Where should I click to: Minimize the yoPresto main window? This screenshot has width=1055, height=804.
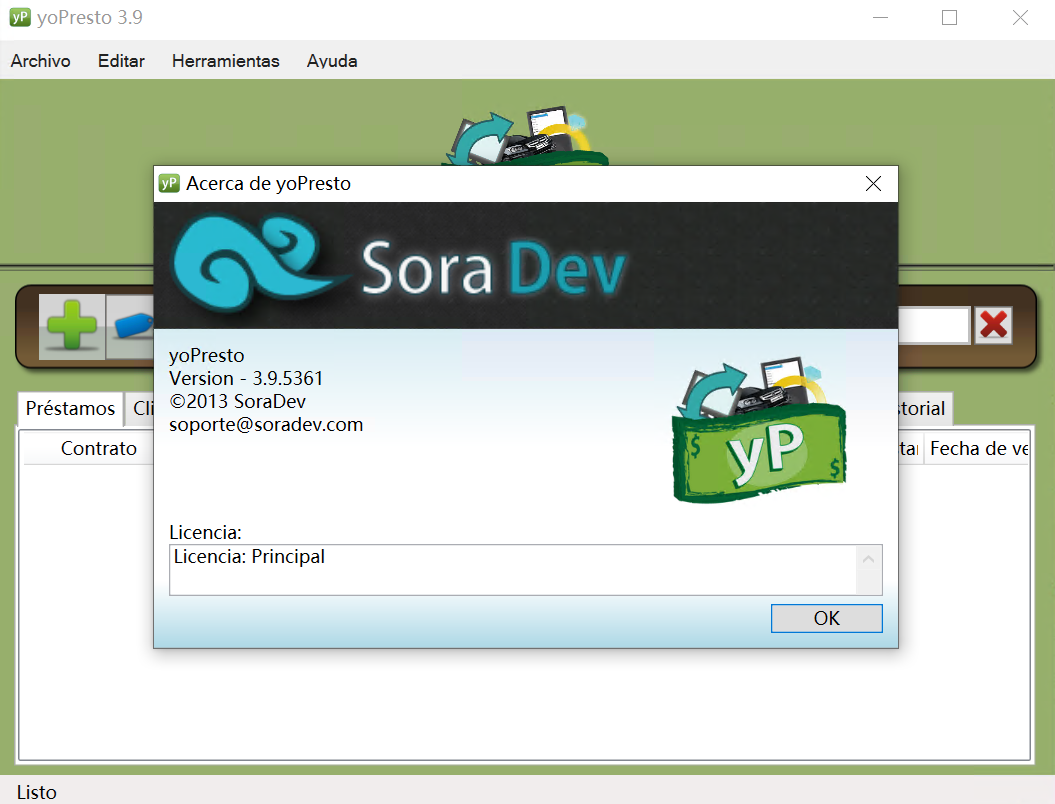[880, 17]
